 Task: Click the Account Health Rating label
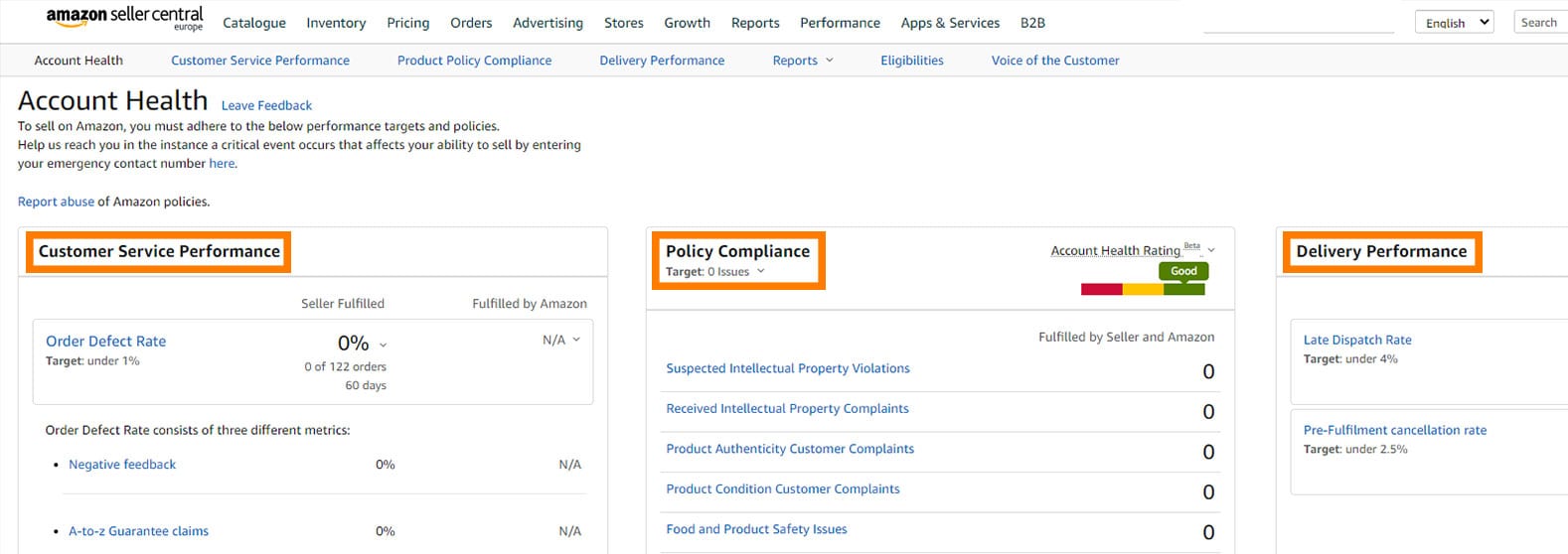pos(1115,250)
